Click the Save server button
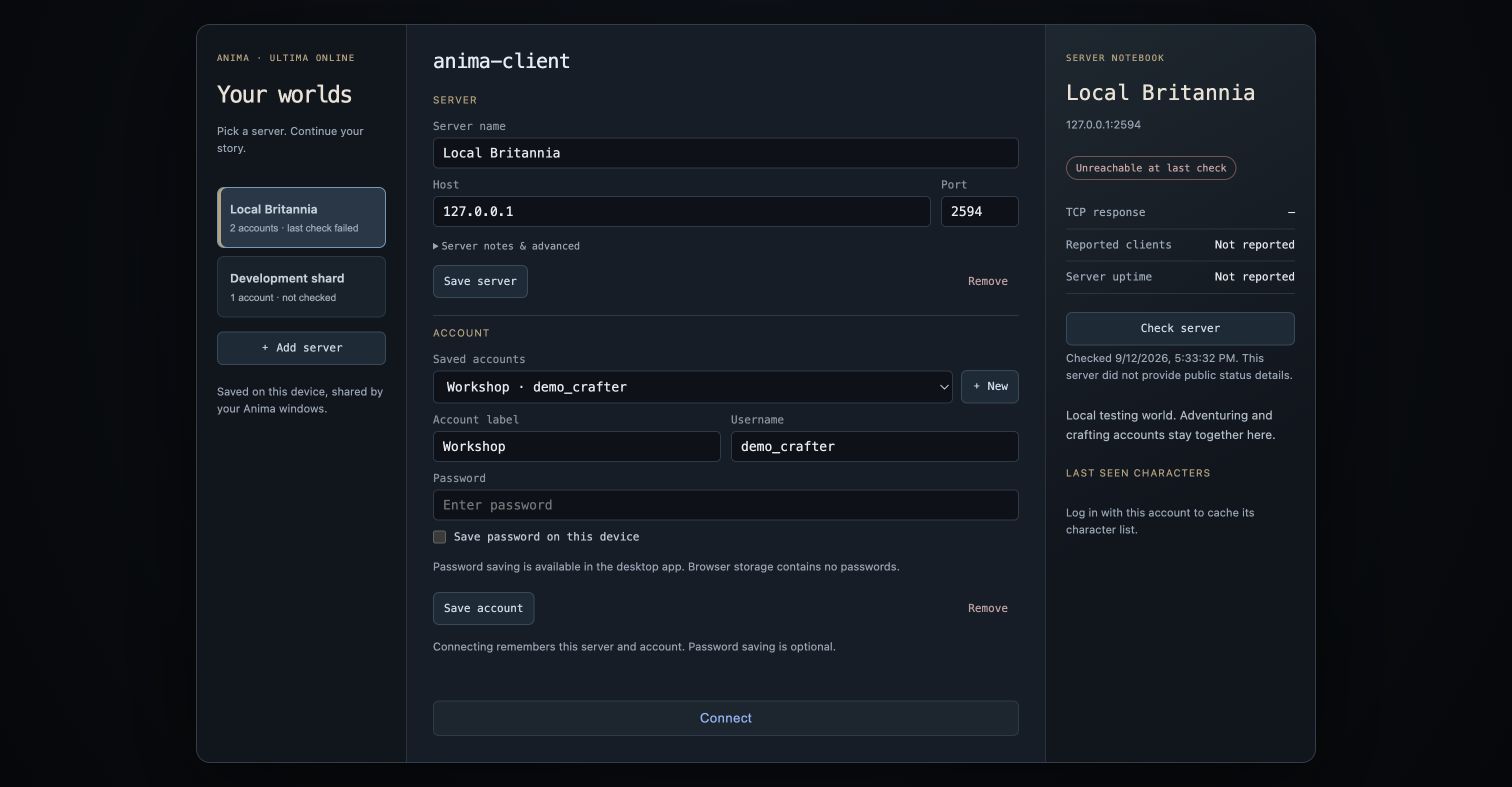1512x787 pixels. (x=480, y=281)
